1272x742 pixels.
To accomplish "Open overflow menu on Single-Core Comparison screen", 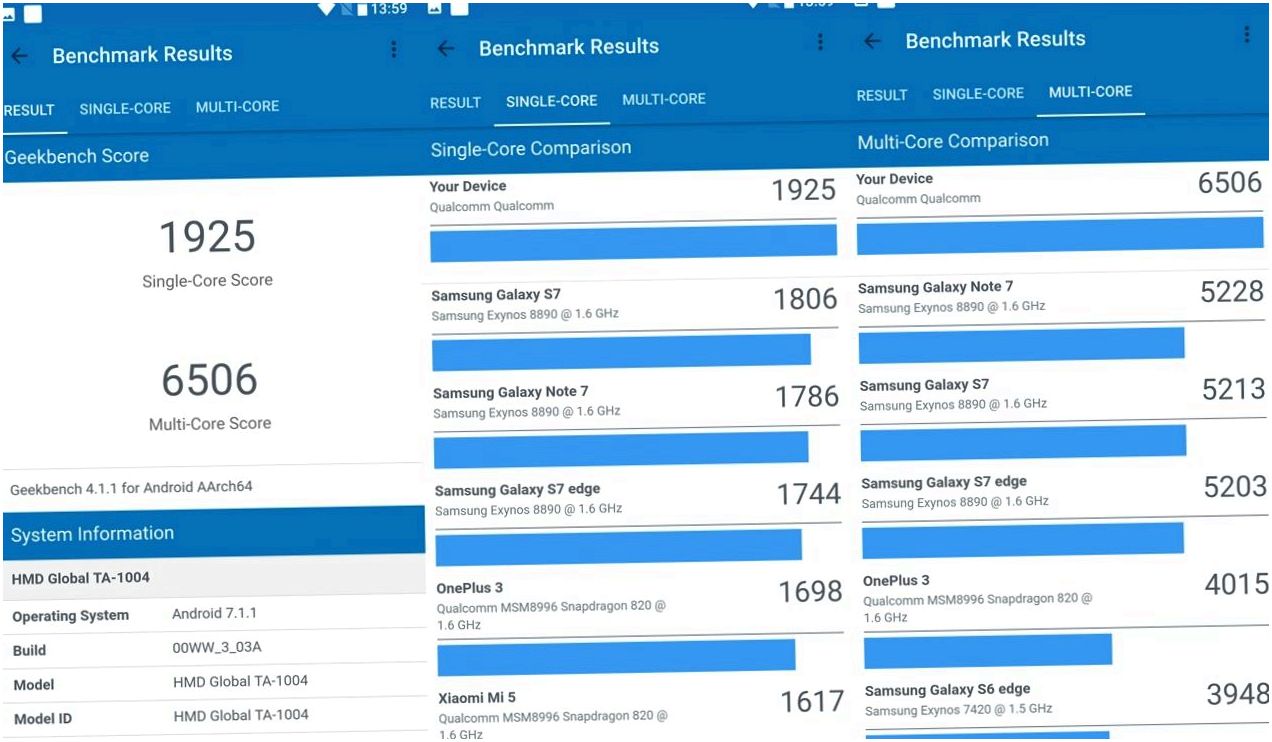I will coord(820,42).
